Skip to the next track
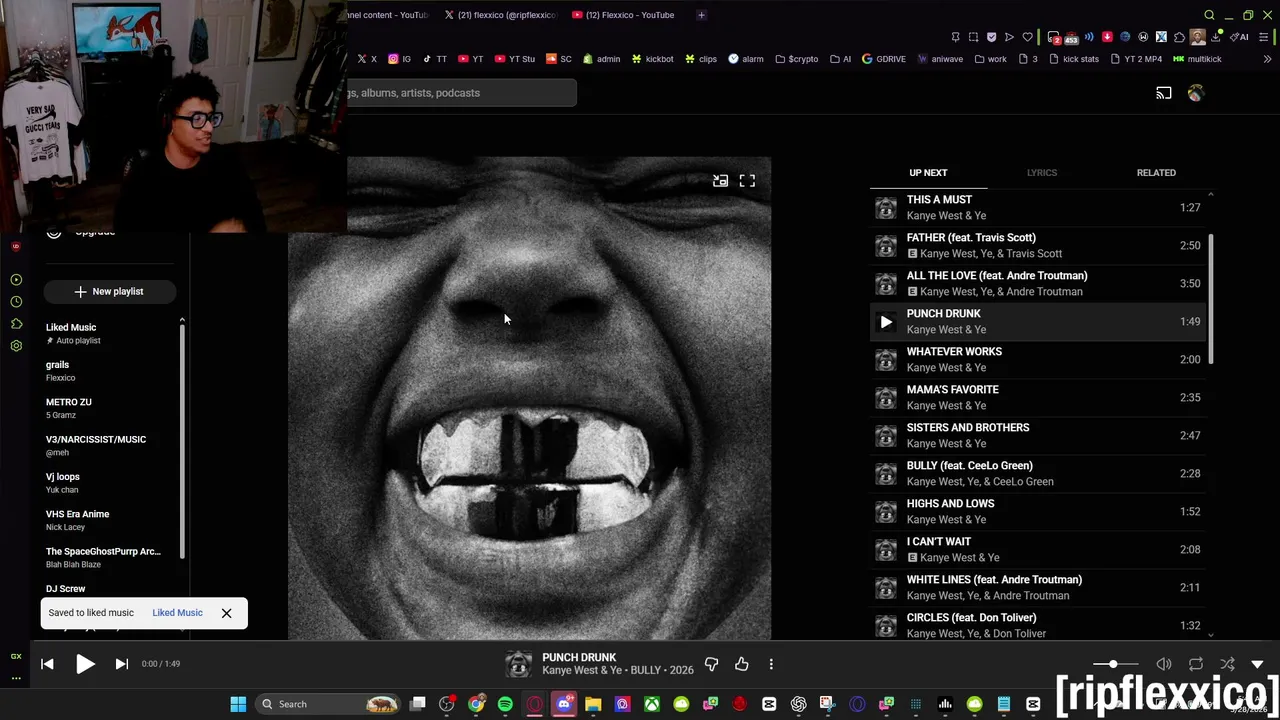 [x=122, y=664]
